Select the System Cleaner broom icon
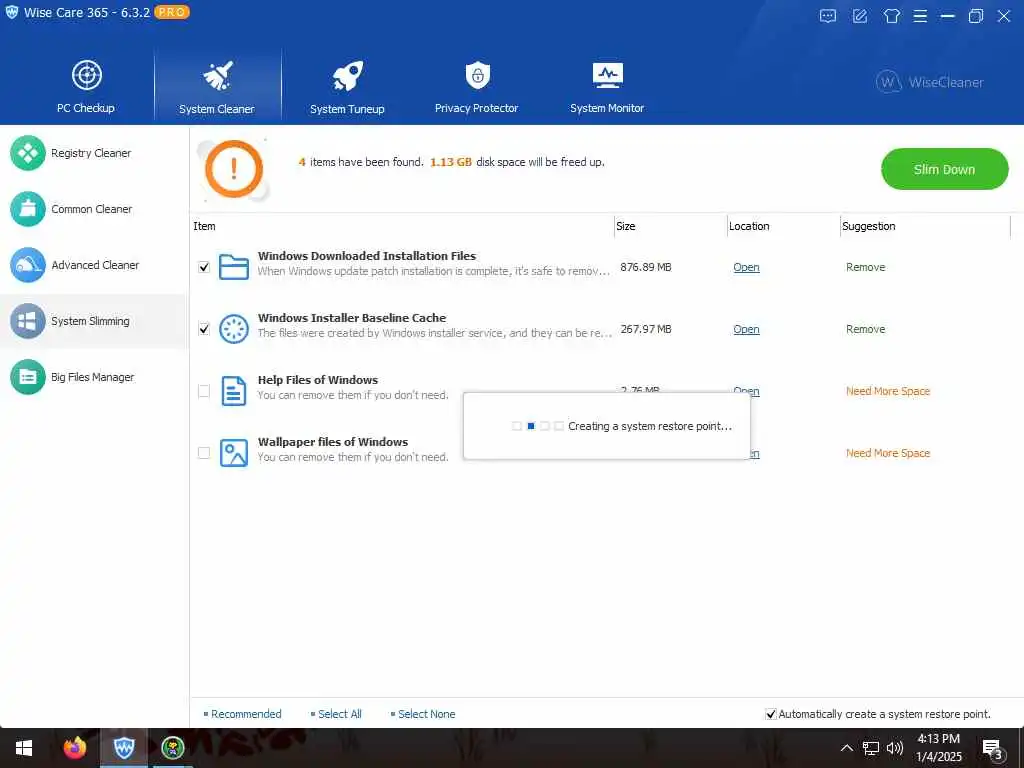This screenshot has width=1024, height=768. tap(217, 76)
